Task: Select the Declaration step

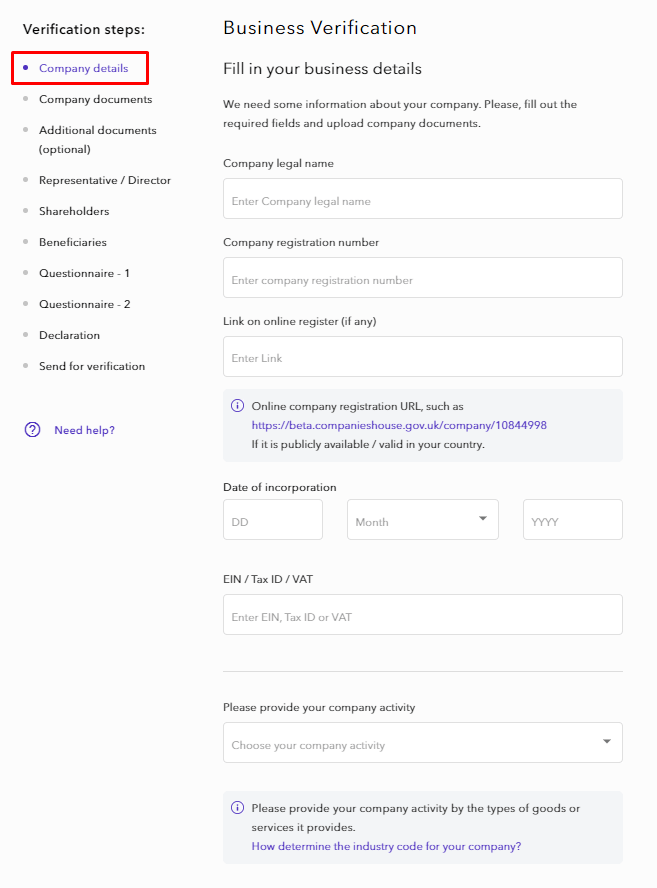Action: tap(69, 335)
